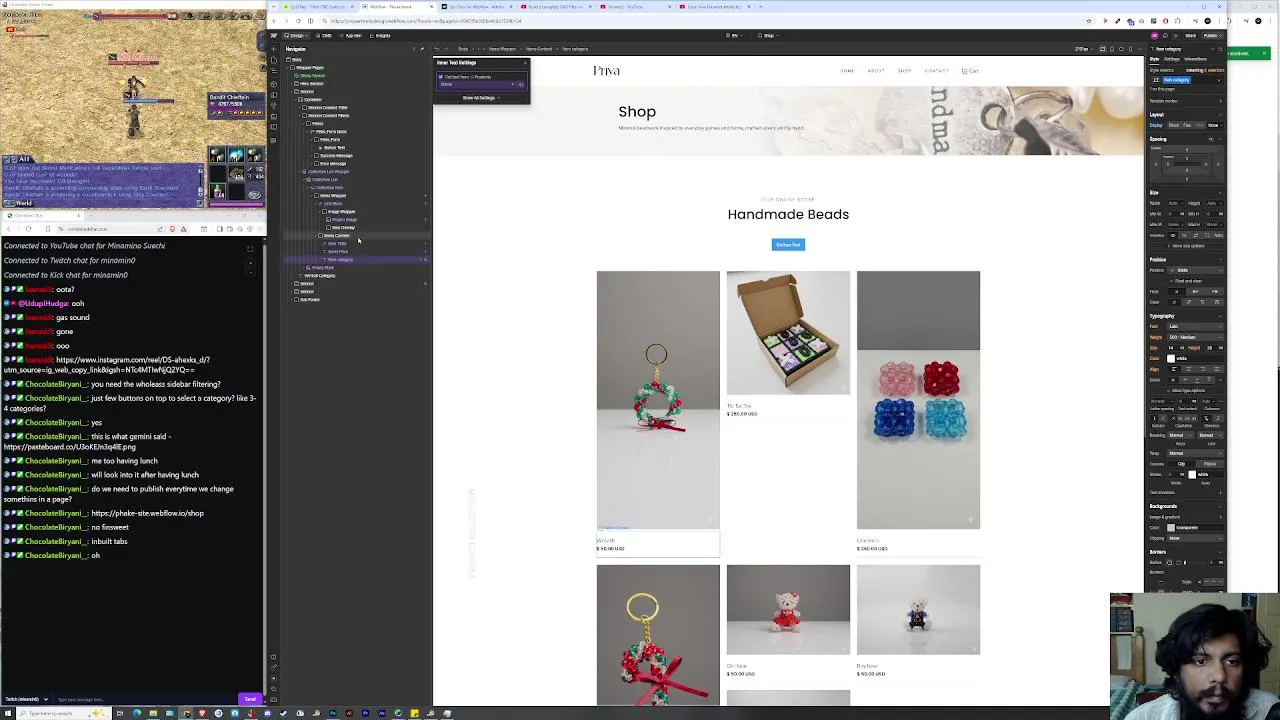Click the SHOP link in site nav
The height and width of the screenshot is (720, 1280).
[x=904, y=71]
